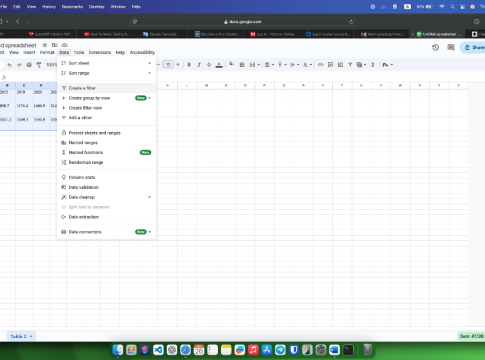
Task: Click the Functions sigma icon
Action: click(373, 65)
